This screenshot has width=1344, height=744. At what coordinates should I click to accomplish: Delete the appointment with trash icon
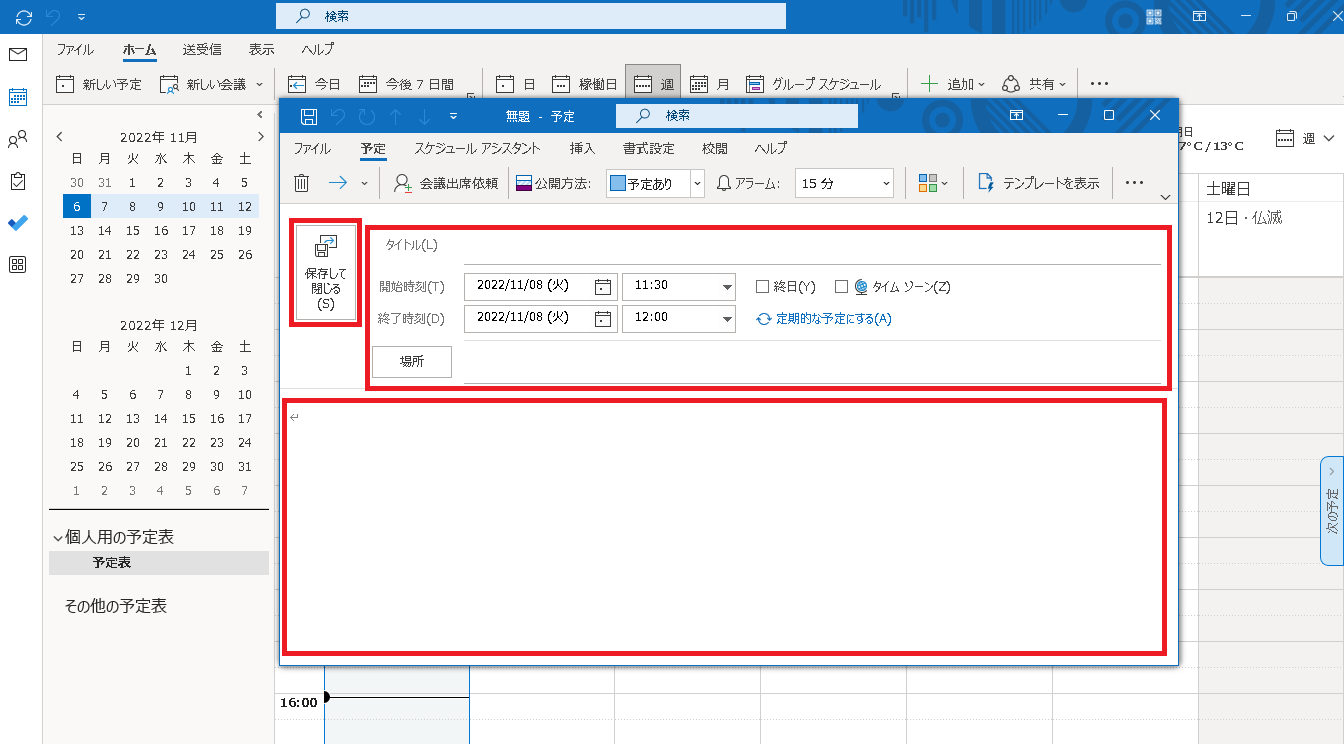[302, 183]
